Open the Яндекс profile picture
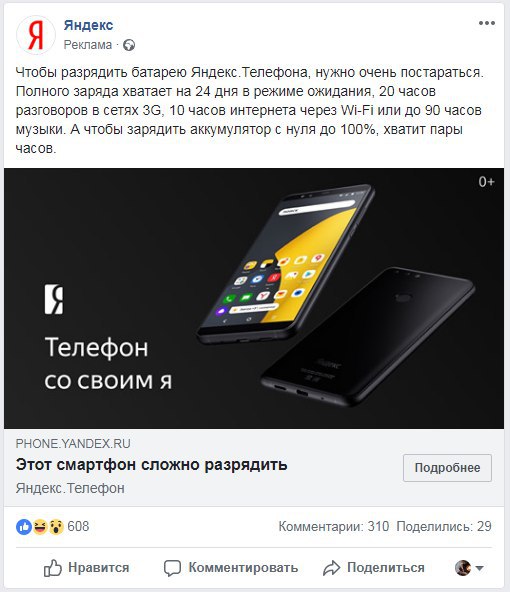The image size is (510, 592). click(36, 35)
